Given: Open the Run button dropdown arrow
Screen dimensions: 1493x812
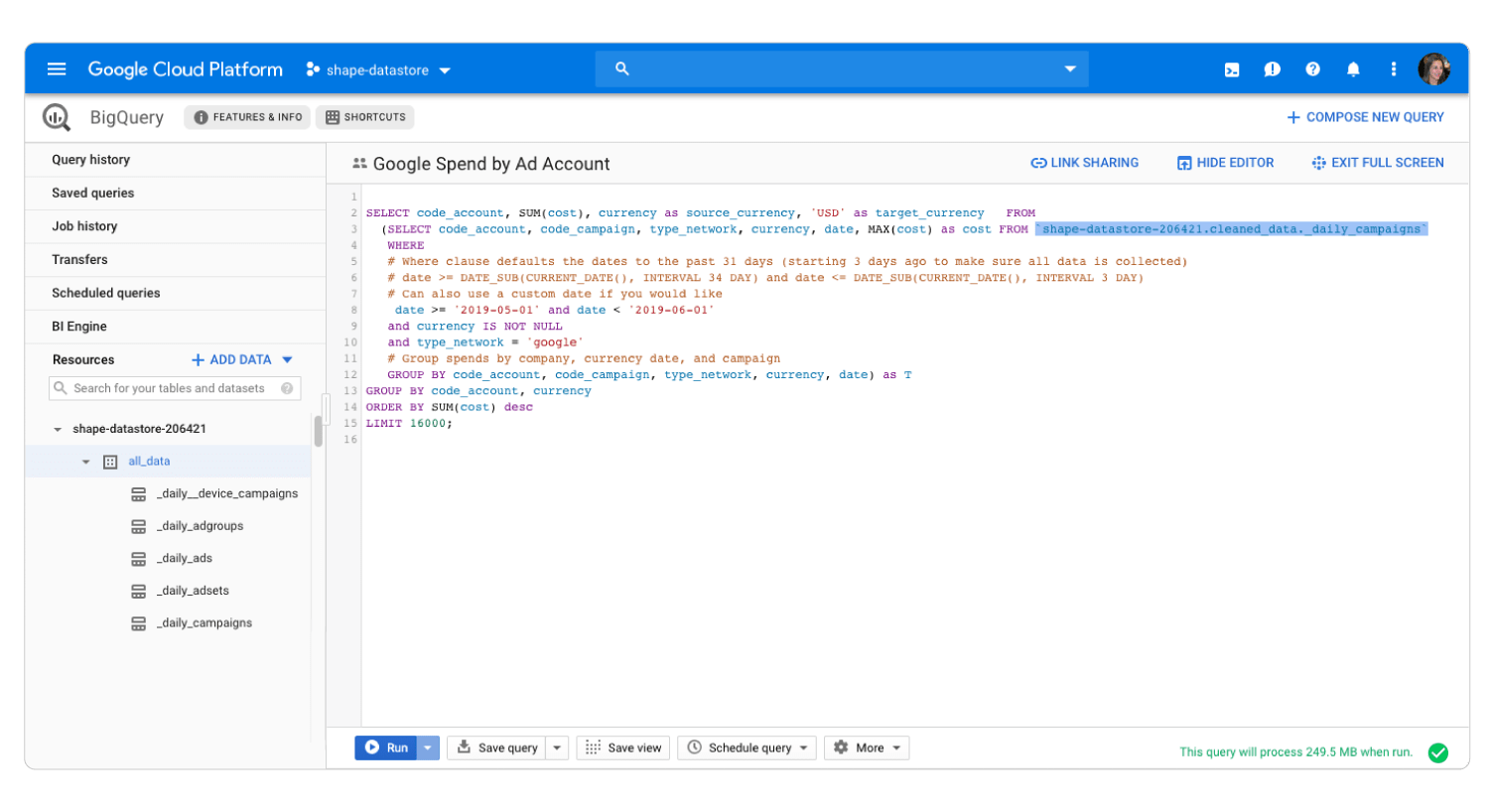Looking at the screenshot, I should coord(428,747).
